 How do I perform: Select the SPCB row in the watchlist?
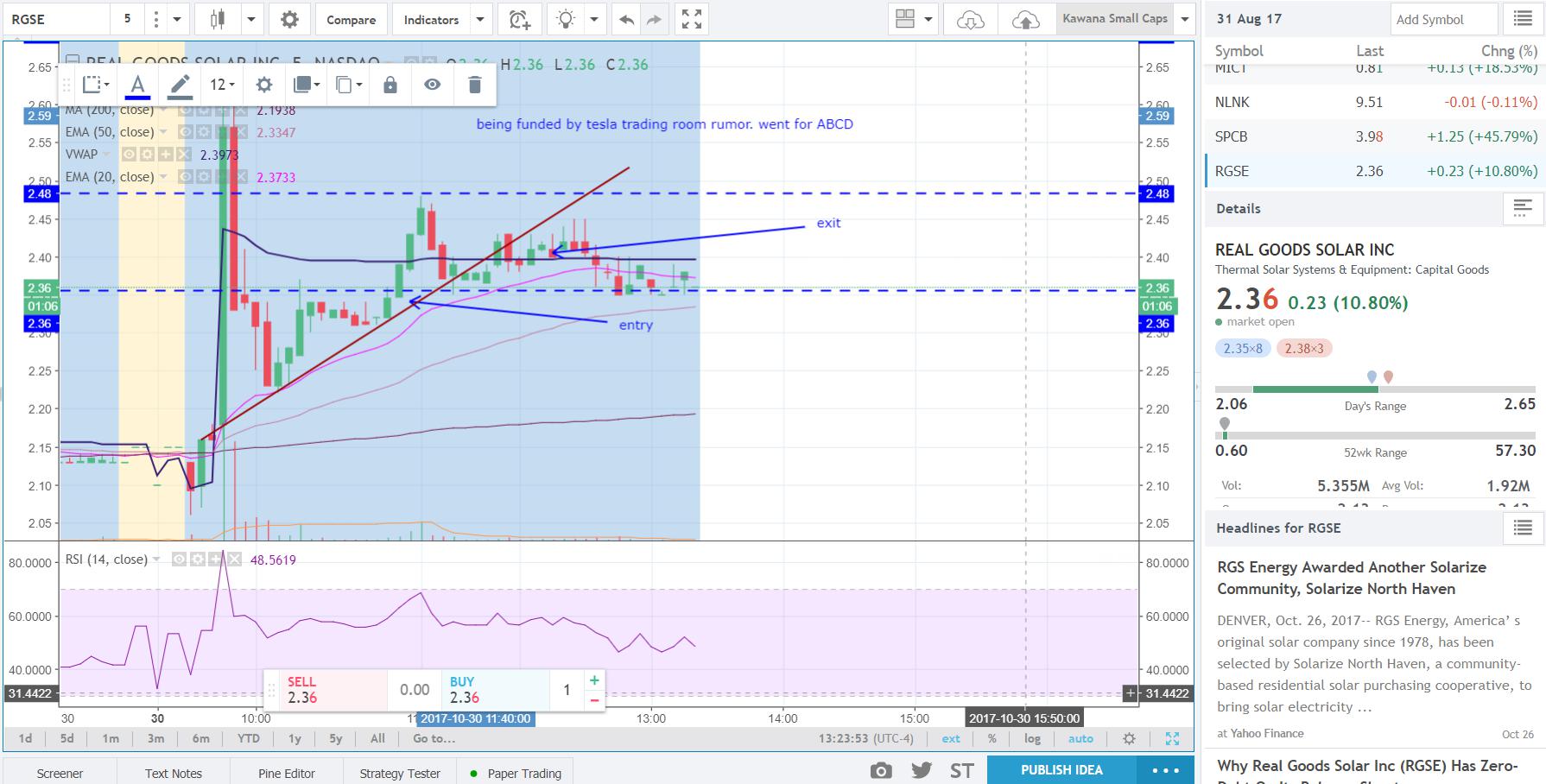tap(1376, 136)
